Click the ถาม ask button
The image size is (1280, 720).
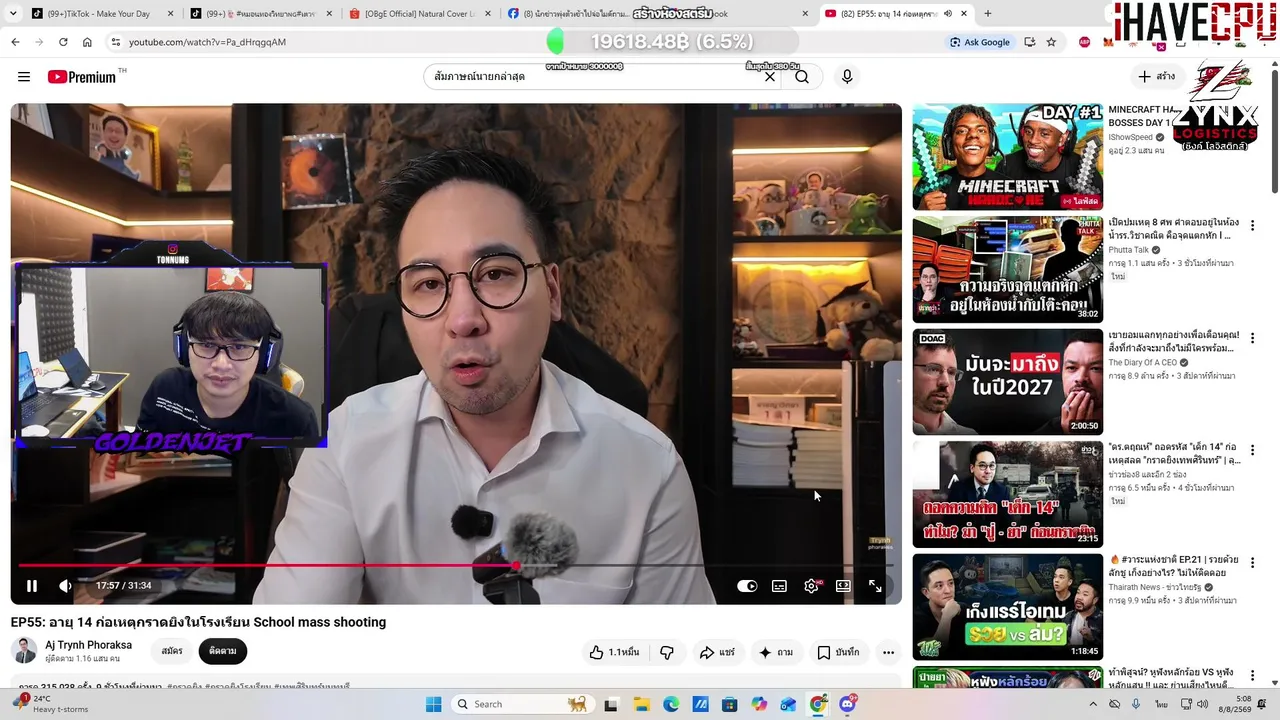776,652
